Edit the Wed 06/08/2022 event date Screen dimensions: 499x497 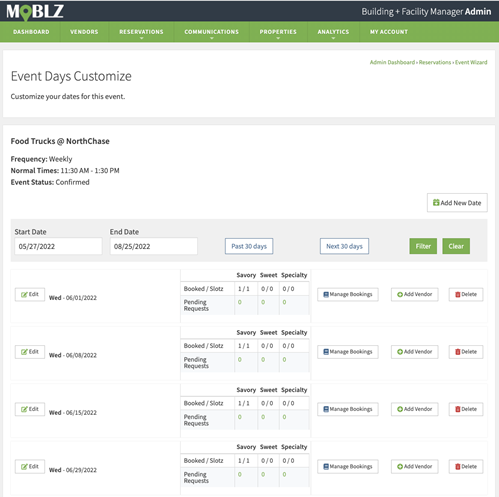[x=30, y=352]
